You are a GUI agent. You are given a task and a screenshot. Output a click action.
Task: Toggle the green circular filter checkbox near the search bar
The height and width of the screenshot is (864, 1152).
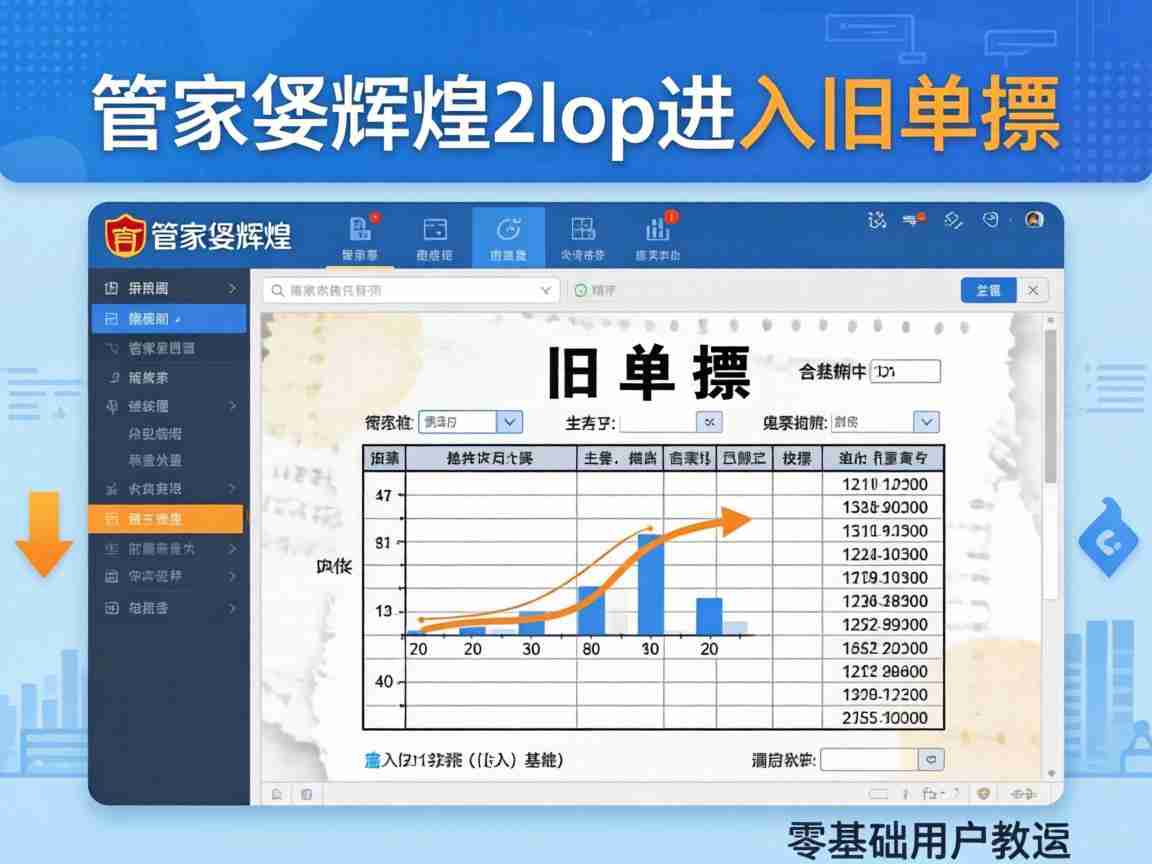pos(581,290)
